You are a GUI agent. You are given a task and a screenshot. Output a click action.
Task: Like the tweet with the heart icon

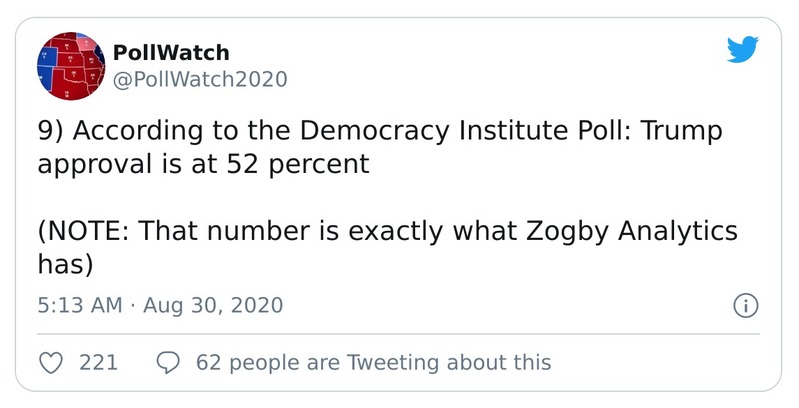coord(50,362)
